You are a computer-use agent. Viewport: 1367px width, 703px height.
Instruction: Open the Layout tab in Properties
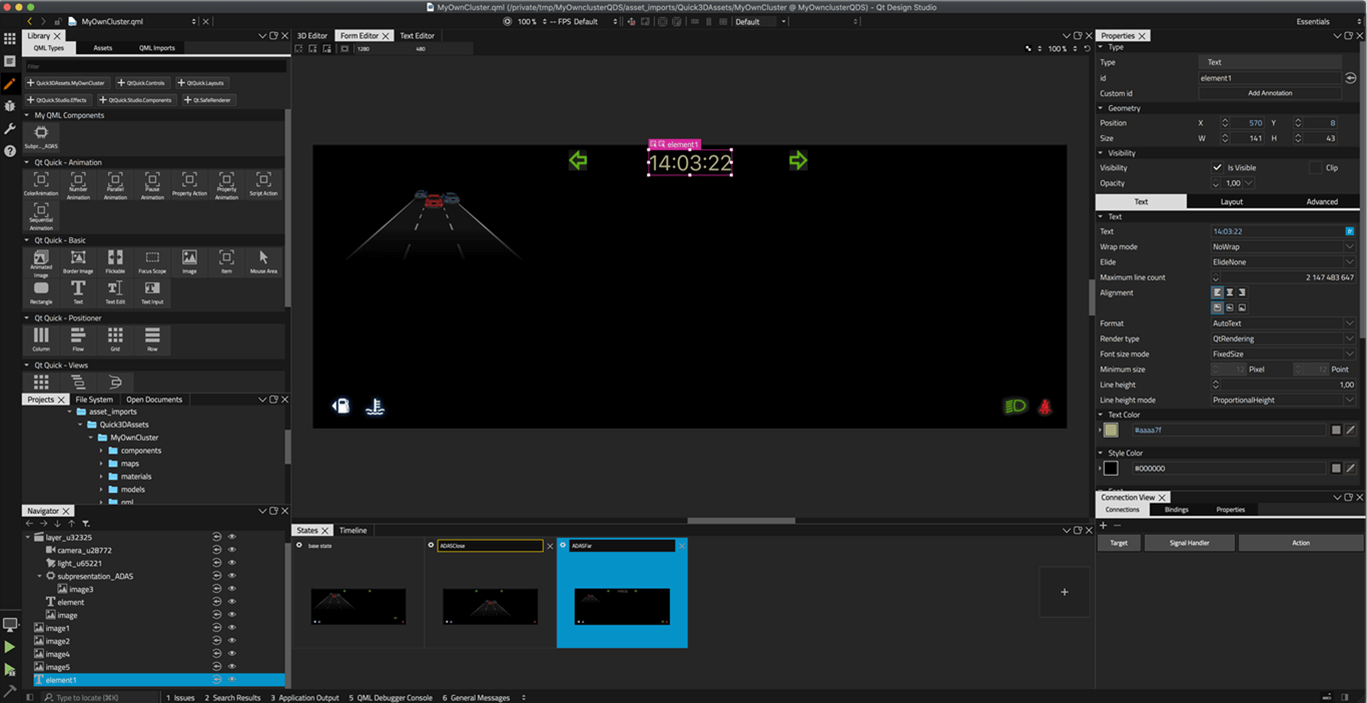tap(1231, 202)
